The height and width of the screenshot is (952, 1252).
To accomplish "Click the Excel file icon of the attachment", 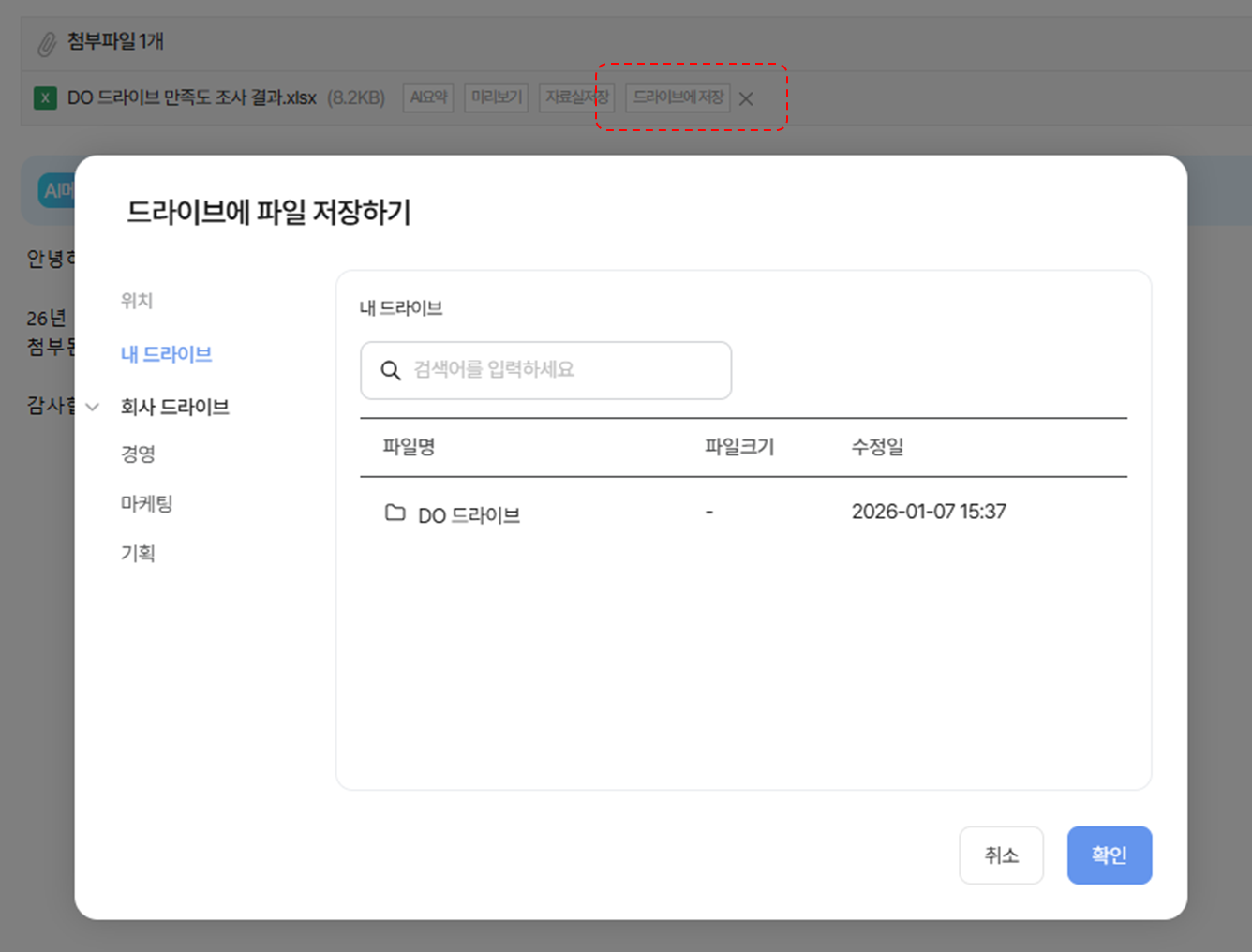I will (45, 97).
